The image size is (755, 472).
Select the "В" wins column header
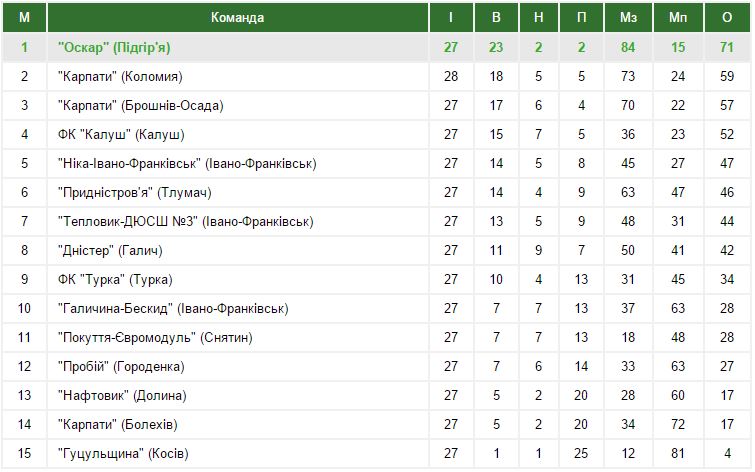point(496,18)
